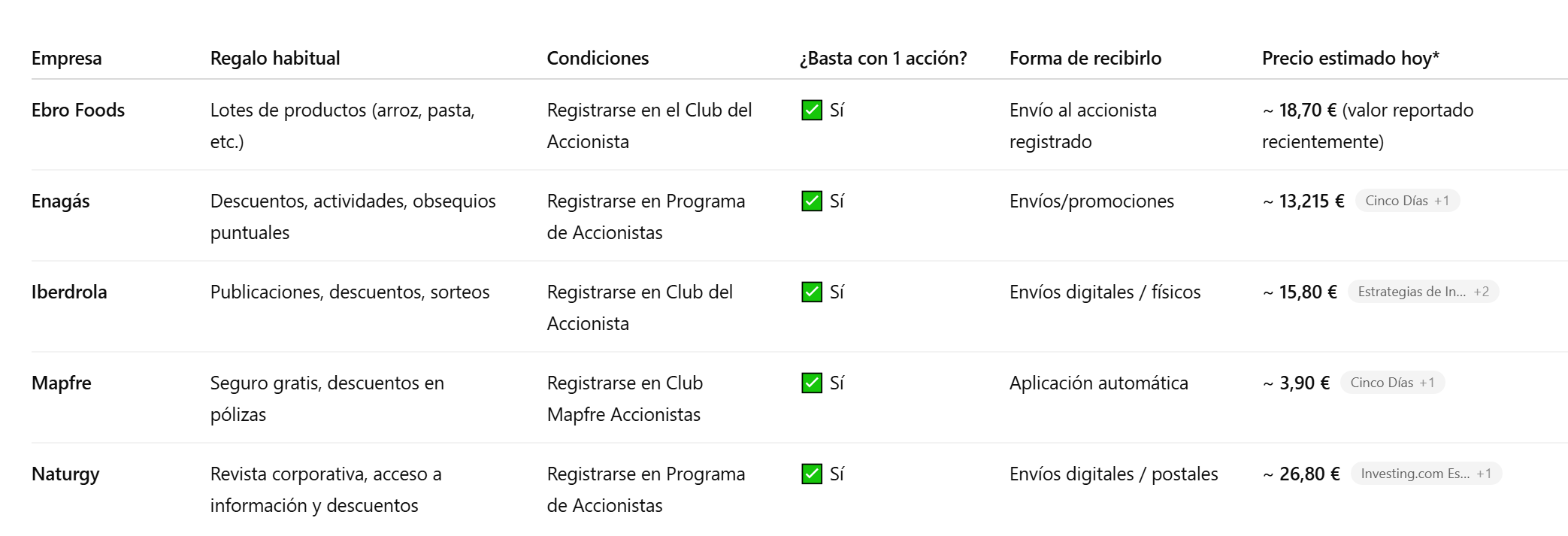Click the green check mark in Enagás row
The width and height of the screenshot is (1568, 536).
coord(812,201)
